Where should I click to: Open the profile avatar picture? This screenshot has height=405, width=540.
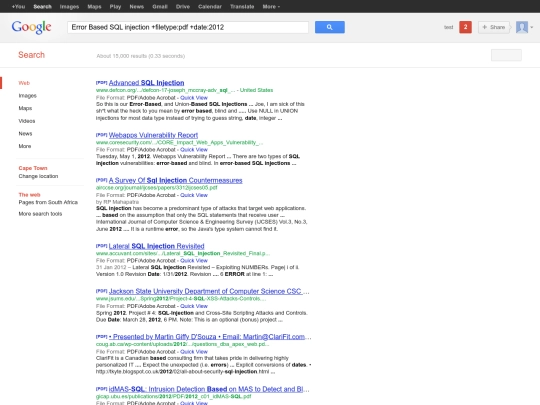pyautogui.click(x=522, y=27)
